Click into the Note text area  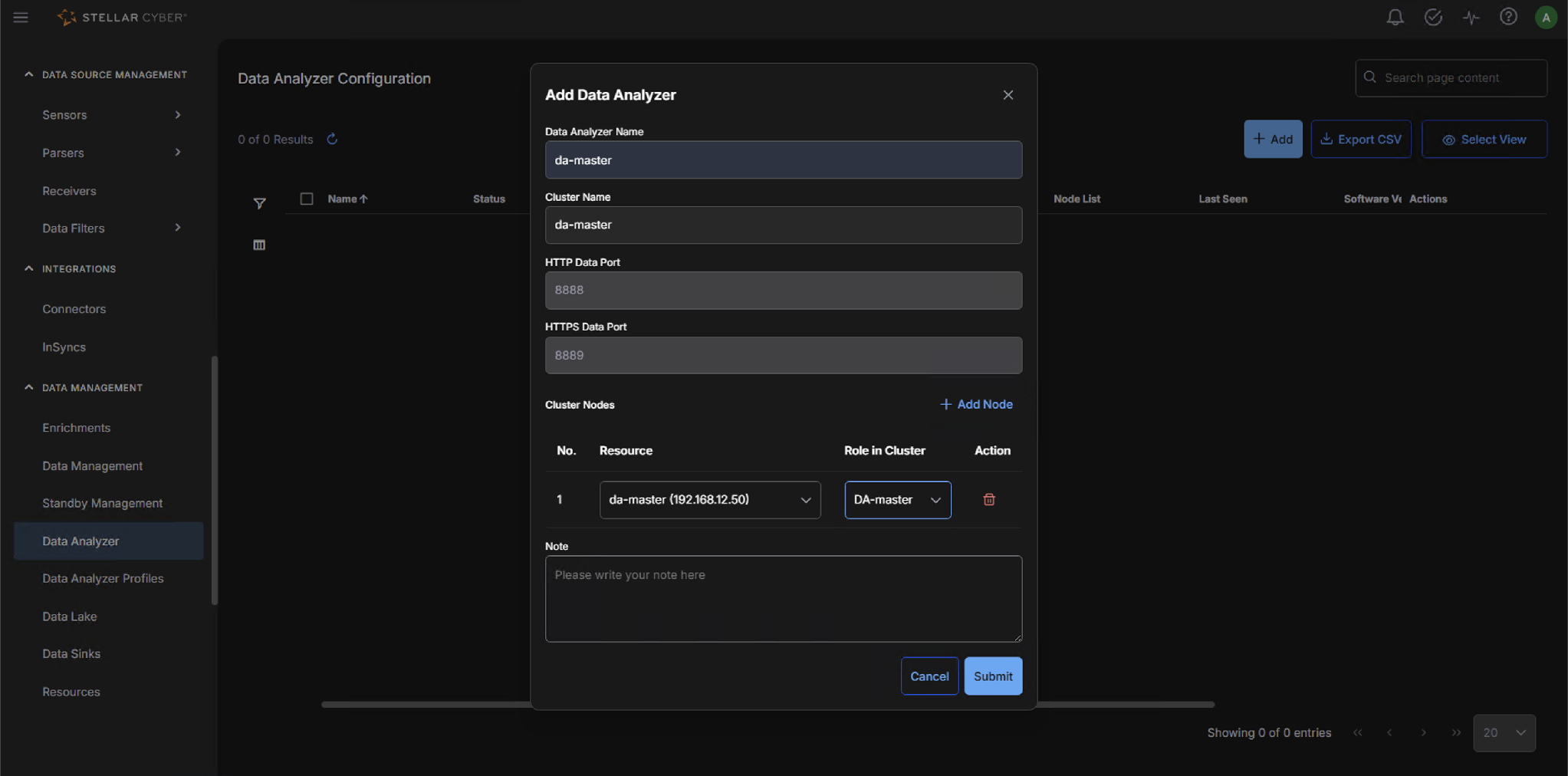(784, 599)
